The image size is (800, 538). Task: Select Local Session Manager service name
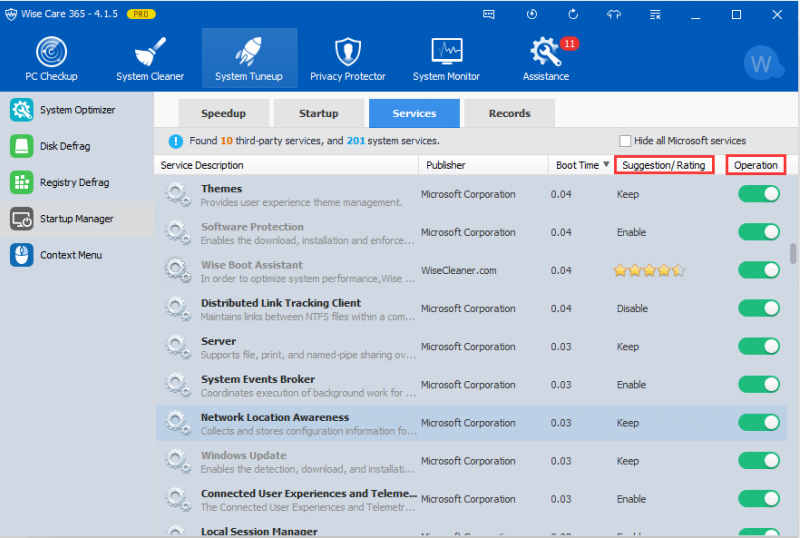pos(259,531)
